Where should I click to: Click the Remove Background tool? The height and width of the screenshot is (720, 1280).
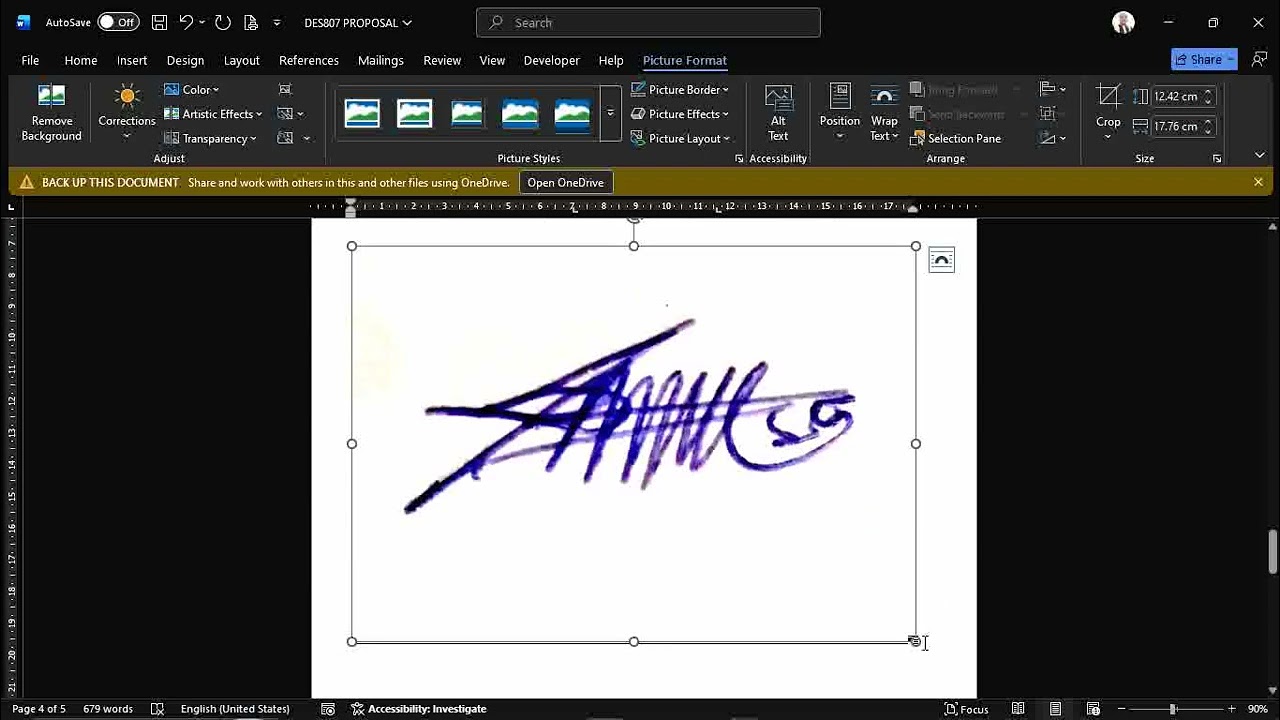pyautogui.click(x=51, y=114)
